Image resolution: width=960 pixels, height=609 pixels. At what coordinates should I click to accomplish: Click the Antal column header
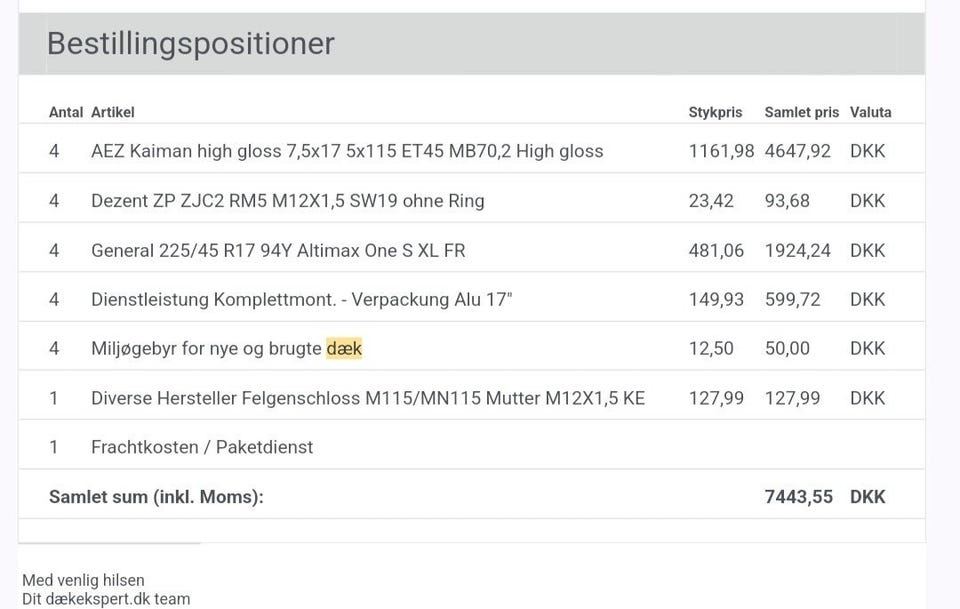click(65, 112)
